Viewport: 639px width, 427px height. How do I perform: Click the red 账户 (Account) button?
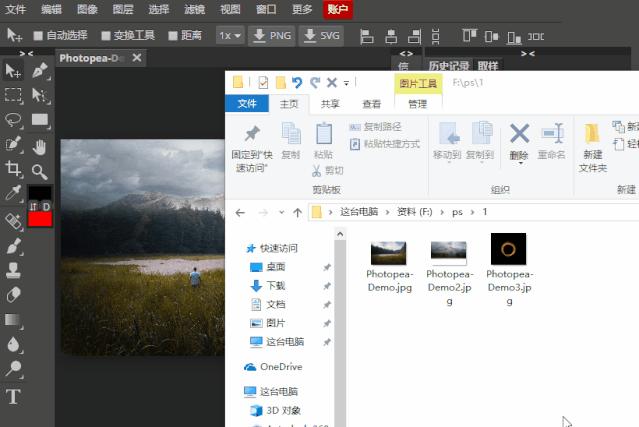click(x=337, y=9)
